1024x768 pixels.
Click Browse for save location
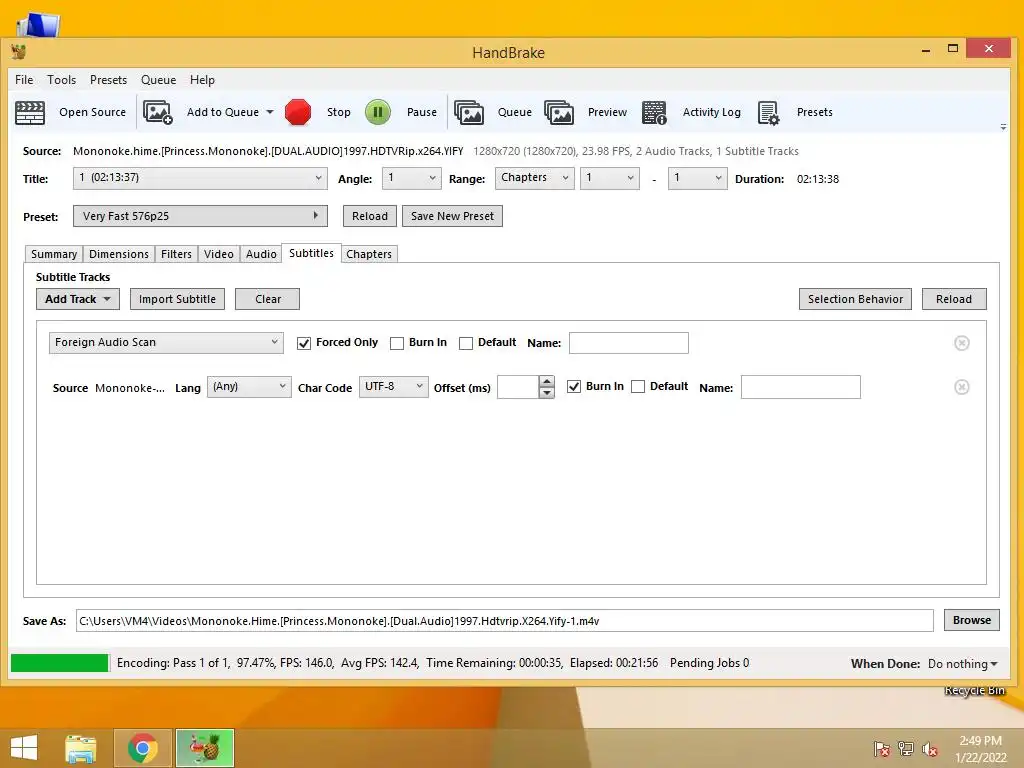tap(972, 620)
